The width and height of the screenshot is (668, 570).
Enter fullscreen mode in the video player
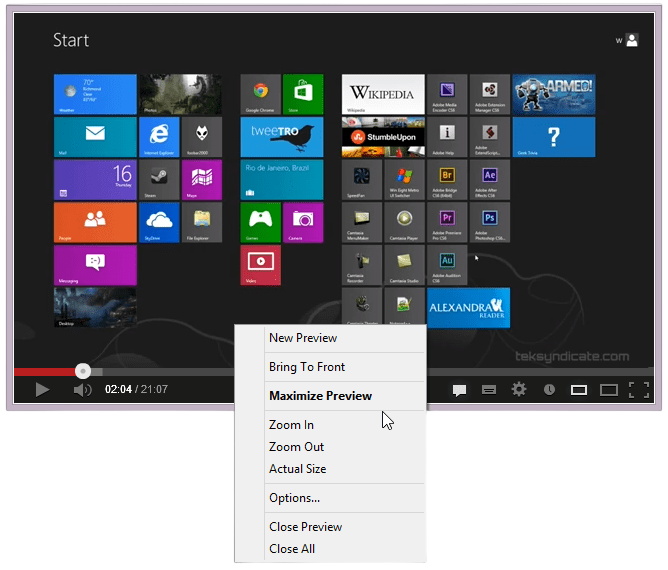coord(639,390)
